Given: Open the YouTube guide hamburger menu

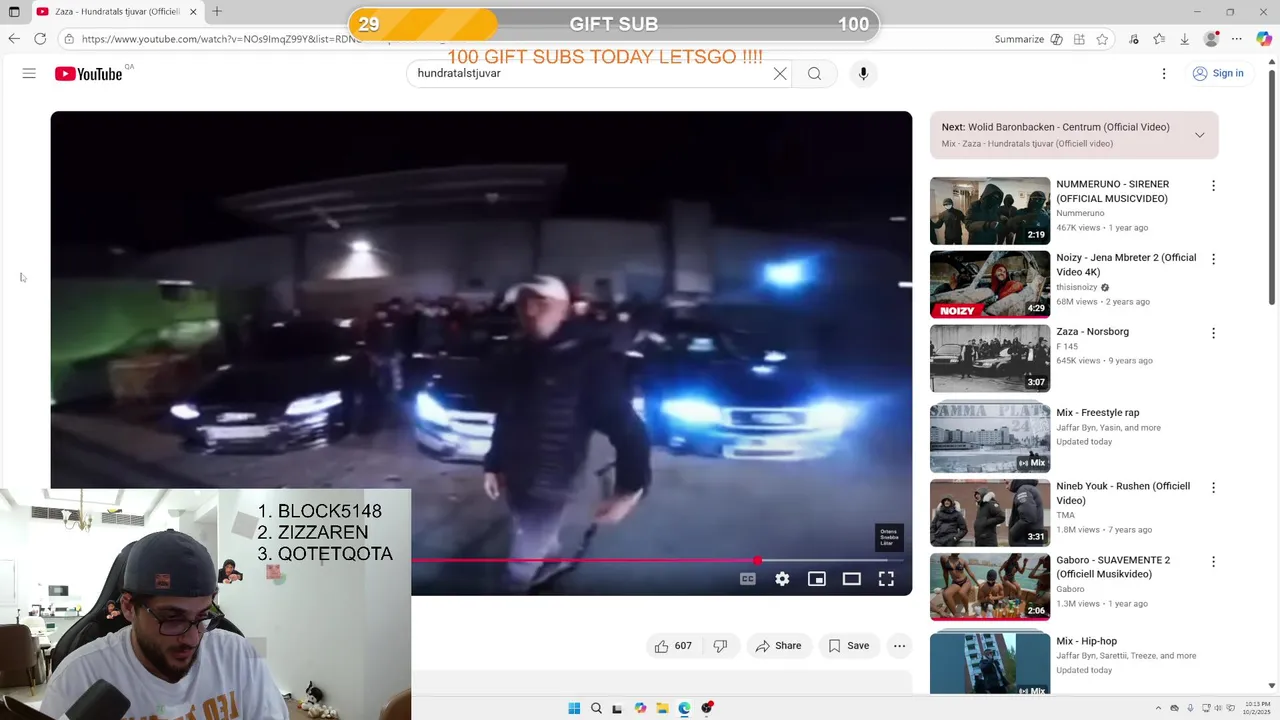Looking at the screenshot, I should tap(29, 73).
